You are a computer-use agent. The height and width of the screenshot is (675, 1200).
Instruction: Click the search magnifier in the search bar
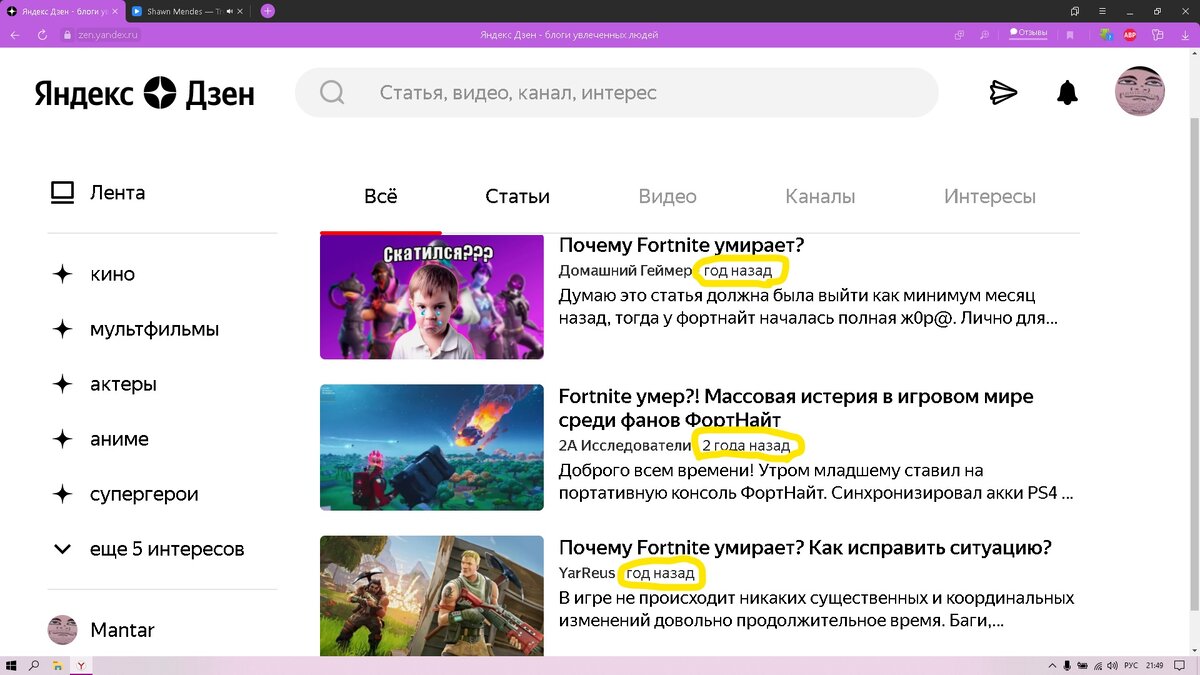[331, 92]
